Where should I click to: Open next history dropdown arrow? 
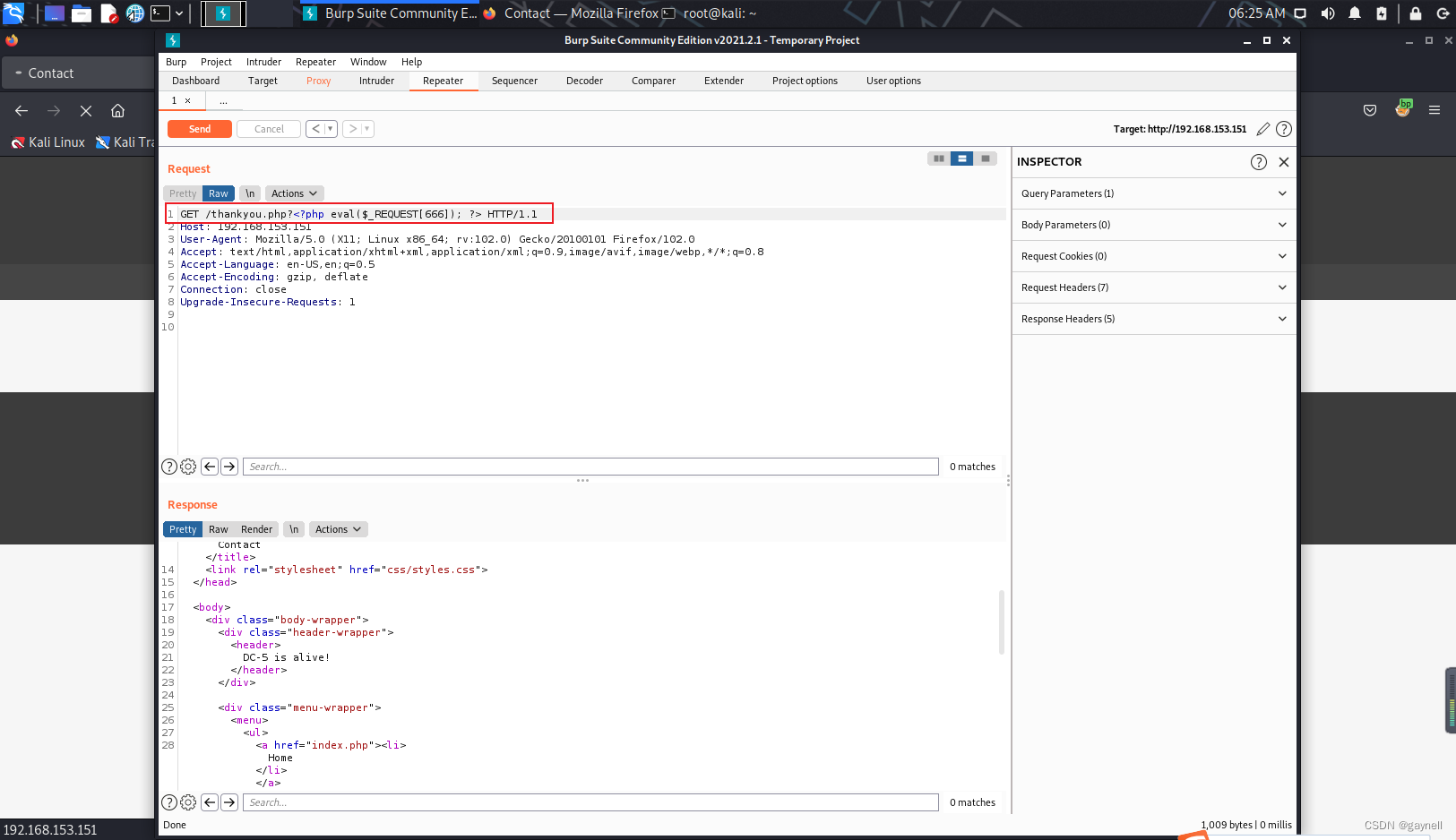[367, 129]
